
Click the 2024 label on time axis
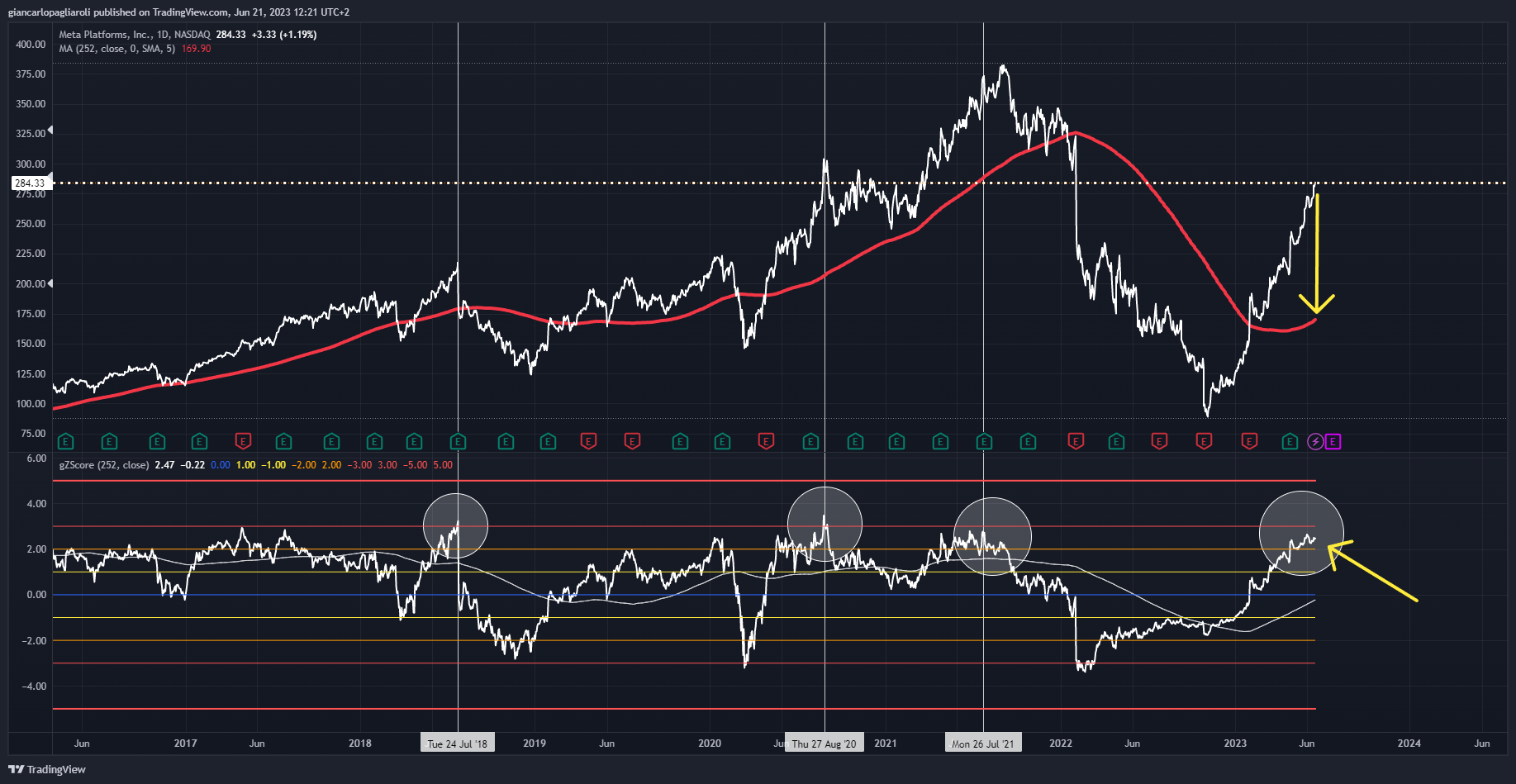pyautogui.click(x=1409, y=744)
